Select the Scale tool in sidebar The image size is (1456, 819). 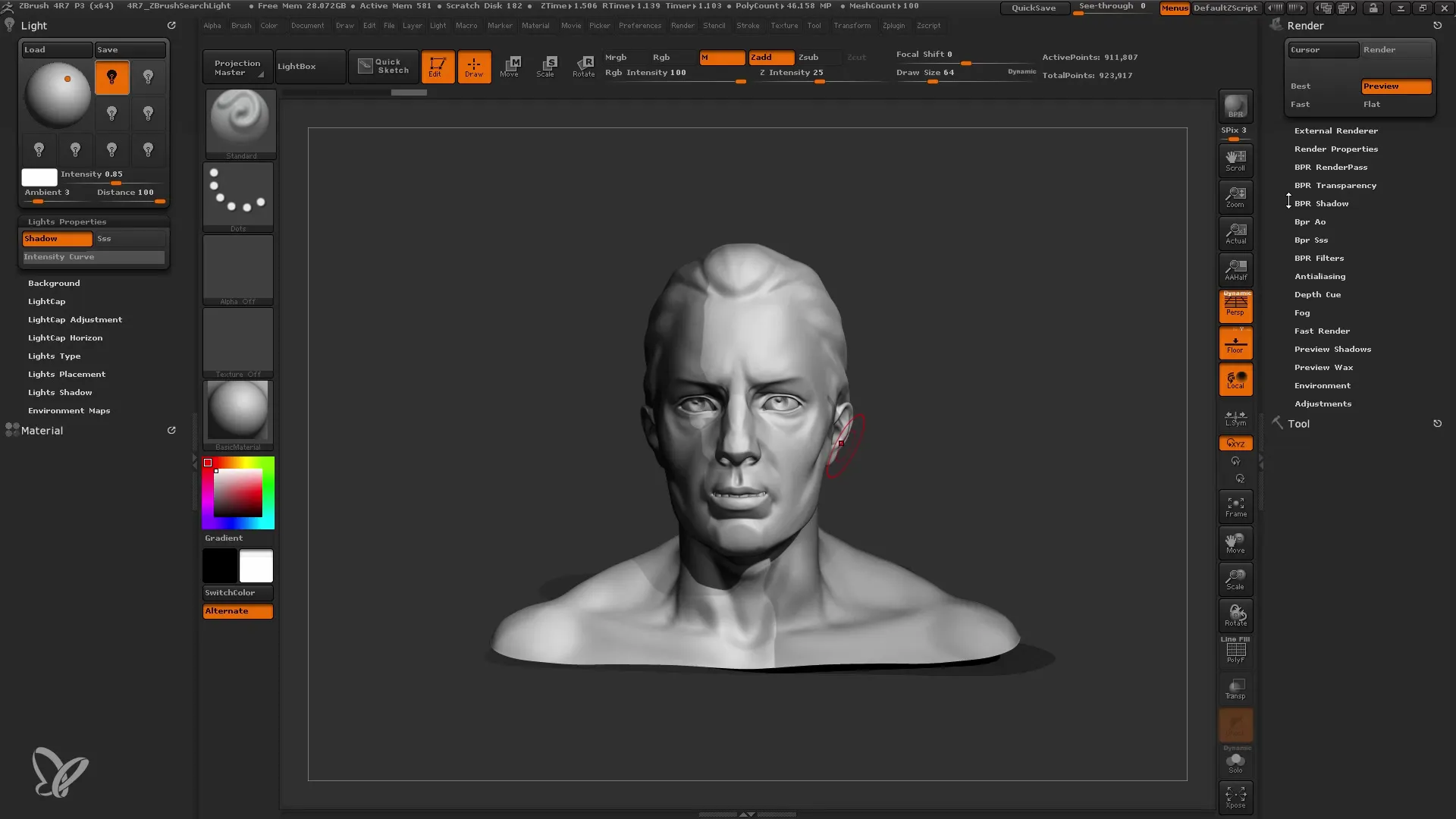[1236, 579]
